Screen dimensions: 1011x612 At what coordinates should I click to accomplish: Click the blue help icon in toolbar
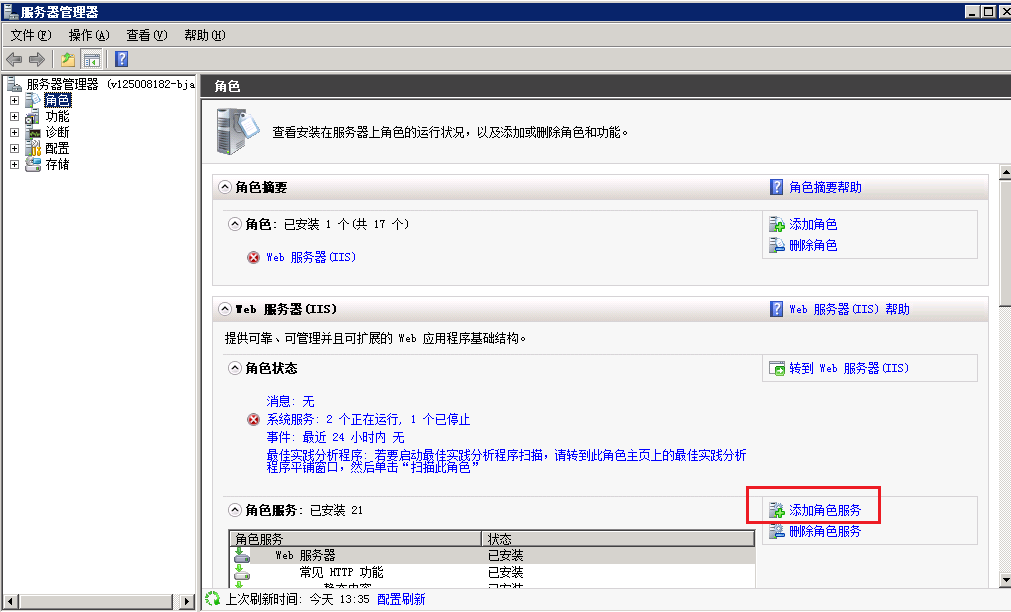[x=121, y=60]
